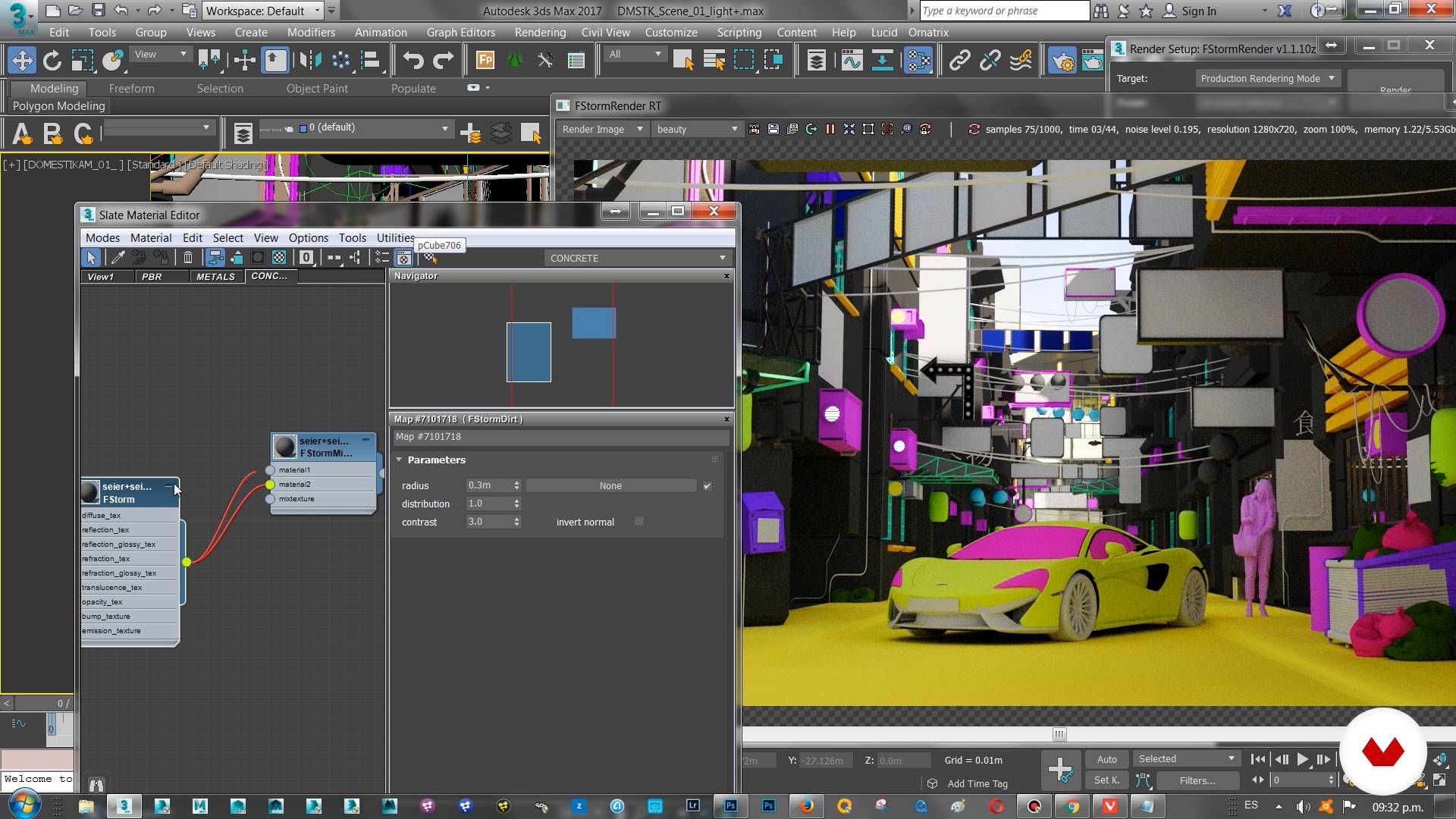This screenshot has height=819, width=1456.
Task: Toggle Use Pivot Point Center button
Action: 210,61
